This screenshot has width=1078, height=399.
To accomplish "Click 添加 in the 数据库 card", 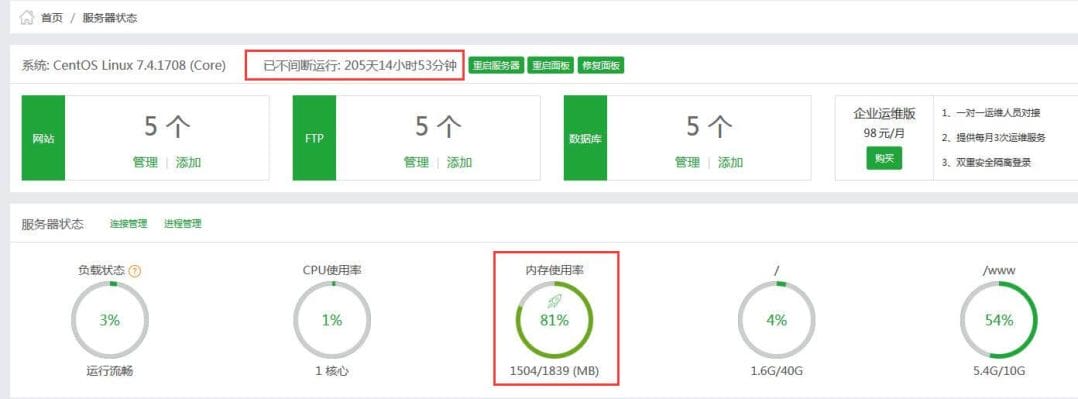I will tap(730, 163).
